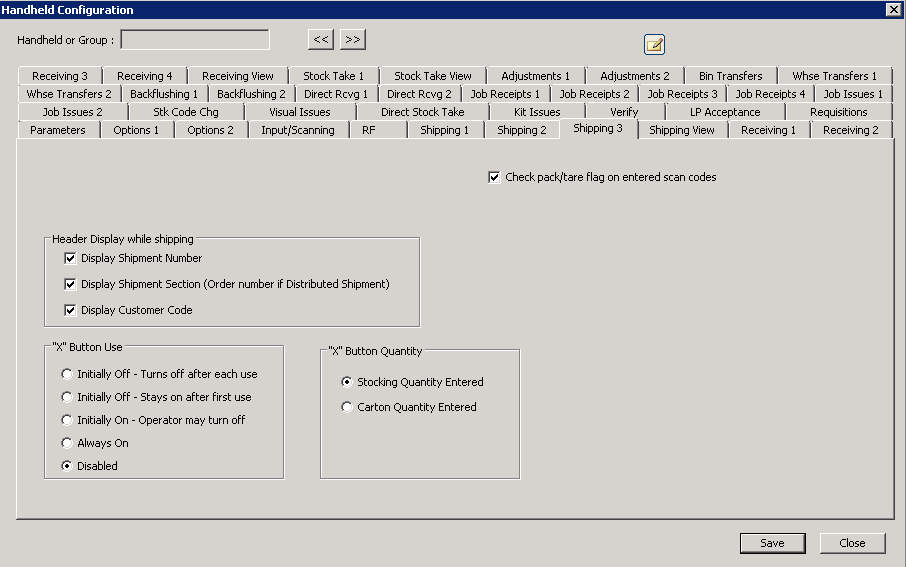Choose Initially On - Operator may turn off
The height and width of the screenshot is (567, 906).
[67, 420]
